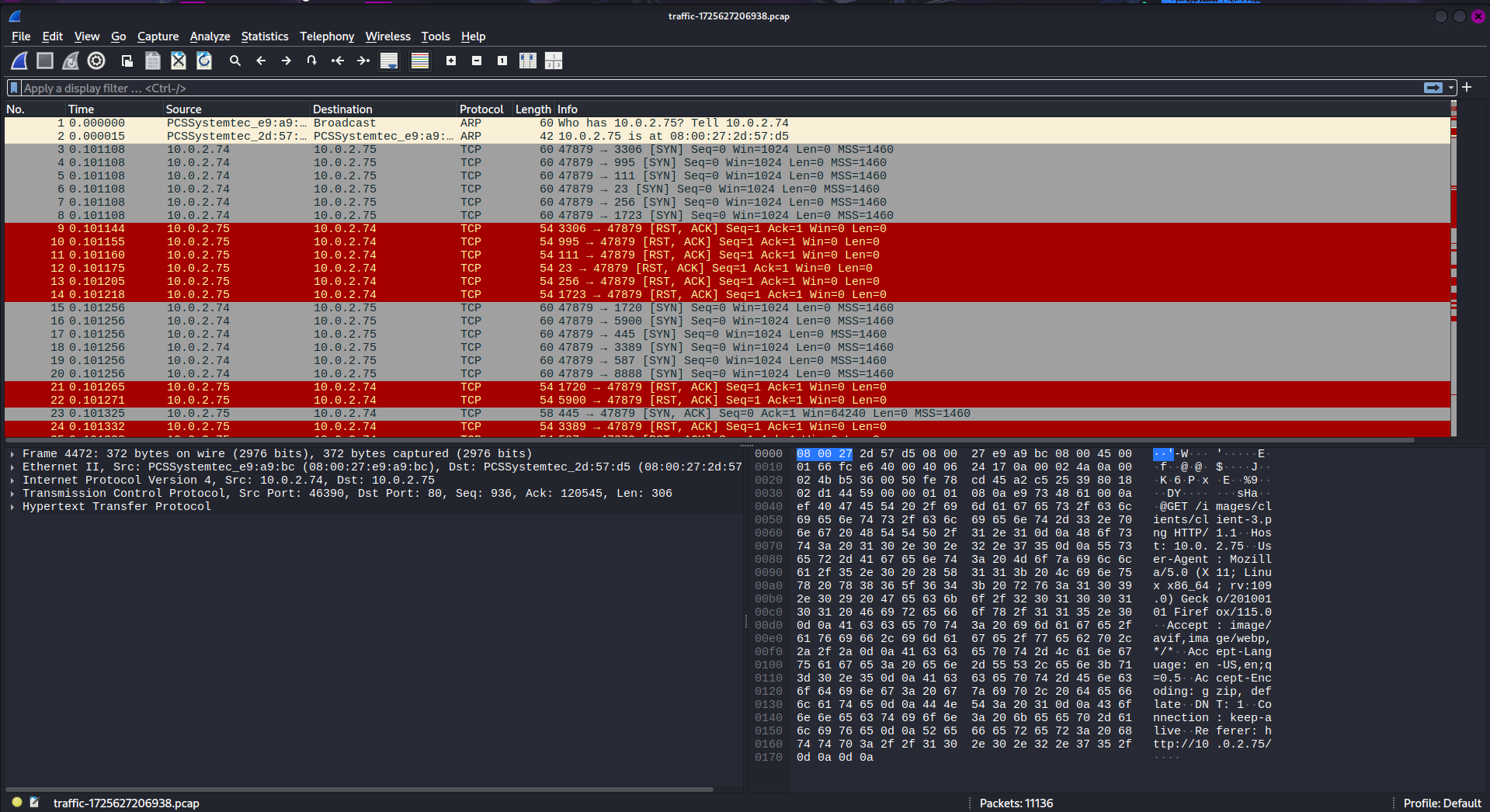Add a display filter button plus
Viewport: 1490px width, 812px height.
[1467, 87]
